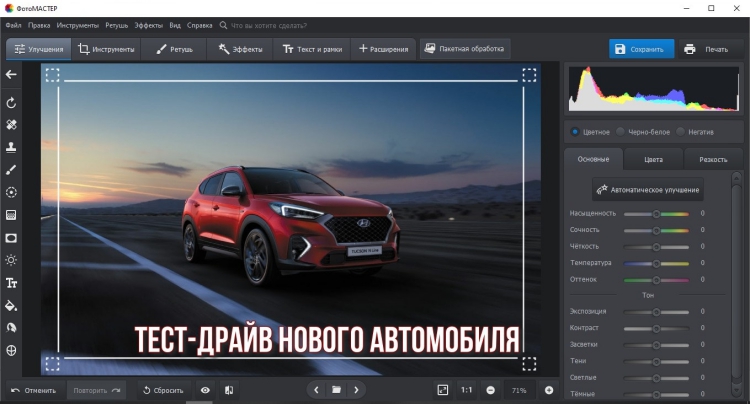
Task: Click the before/after compare icon
Action: pyautogui.click(x=229, y=390)
